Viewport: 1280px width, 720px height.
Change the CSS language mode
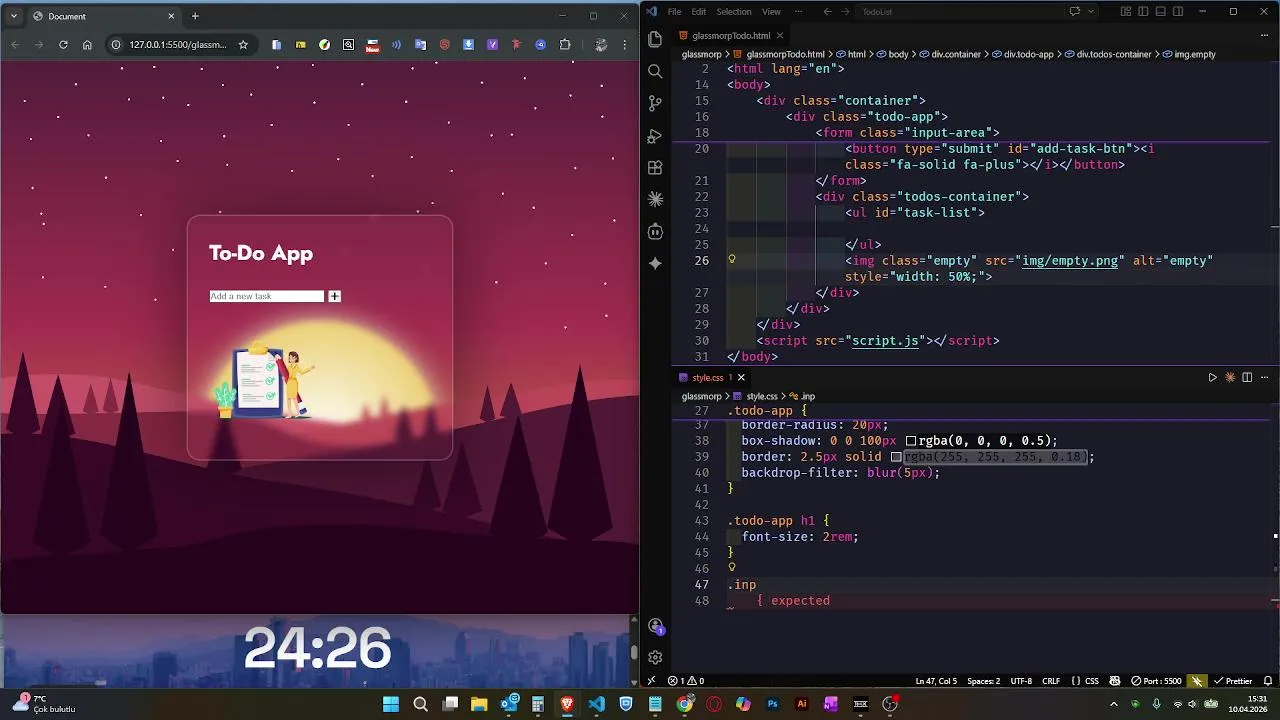(1089, 681)
